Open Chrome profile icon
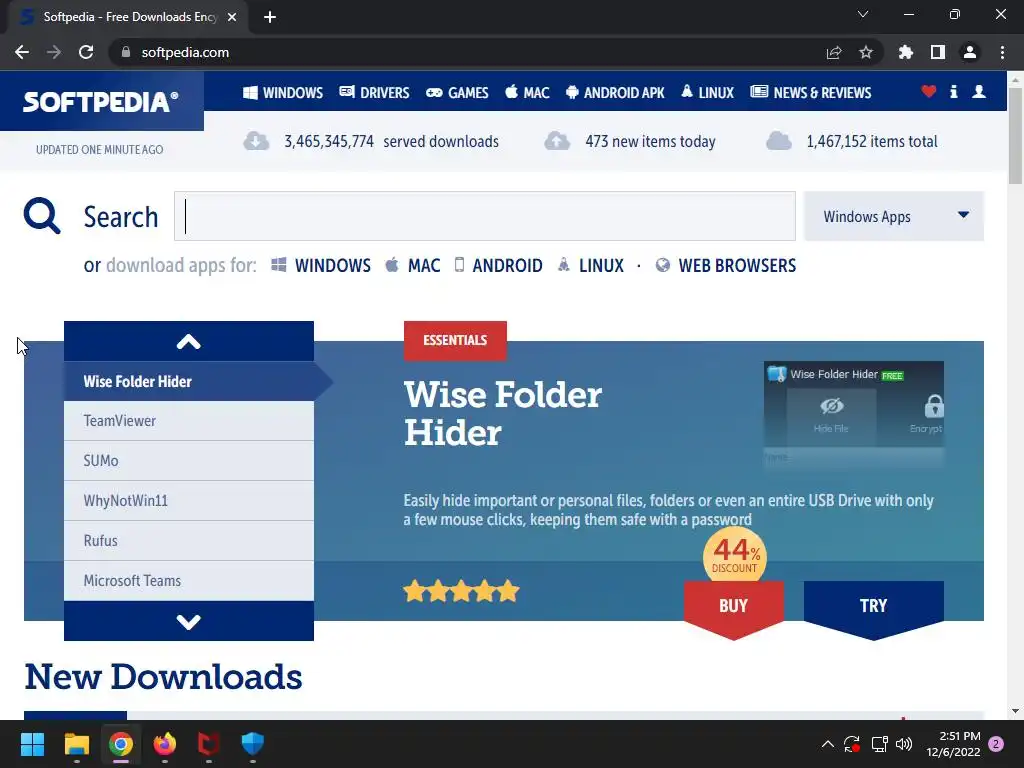The width and height of the screenshot is (1024, 768). coord(970,52)
